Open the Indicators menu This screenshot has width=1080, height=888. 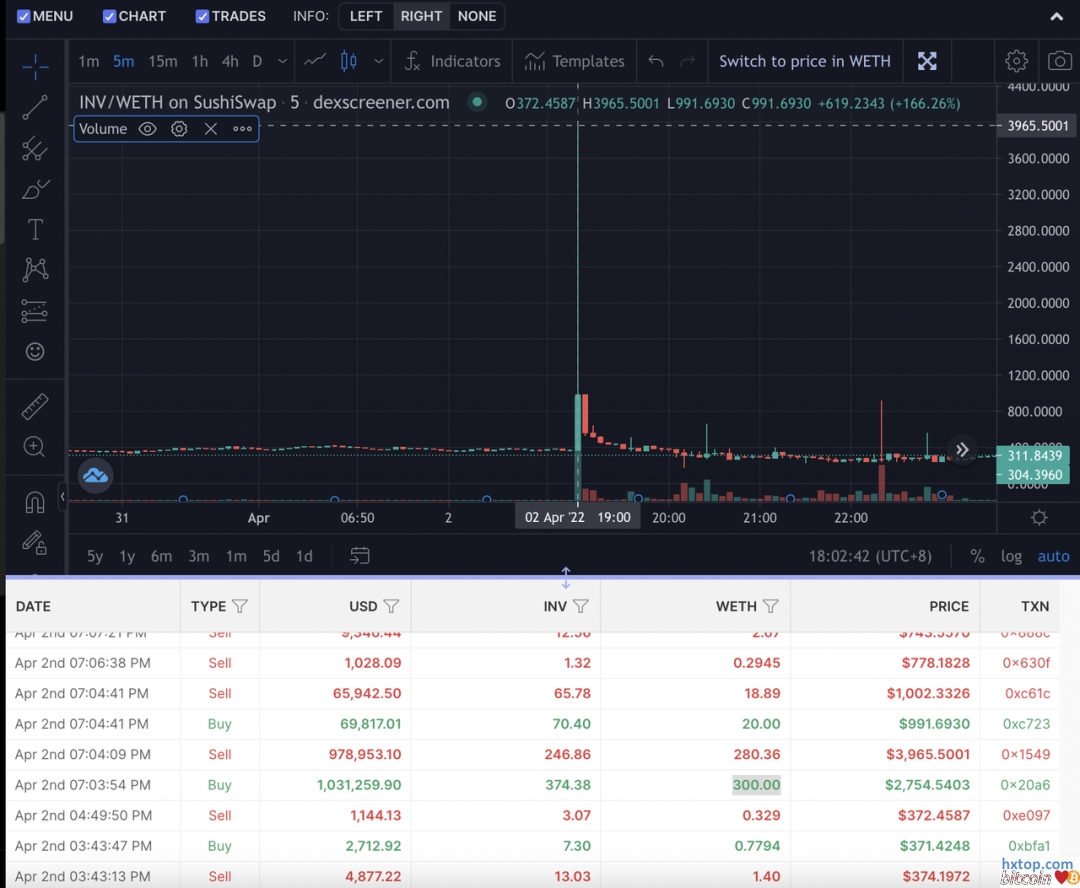coord(452,61)
